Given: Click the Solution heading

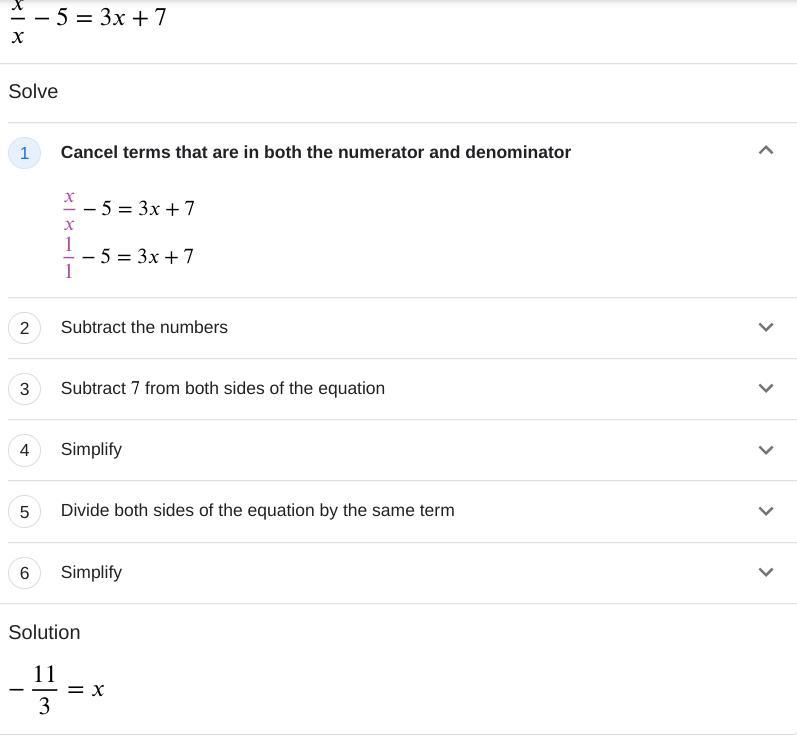Looking at the screenshot, I should (x=44, y=632).
